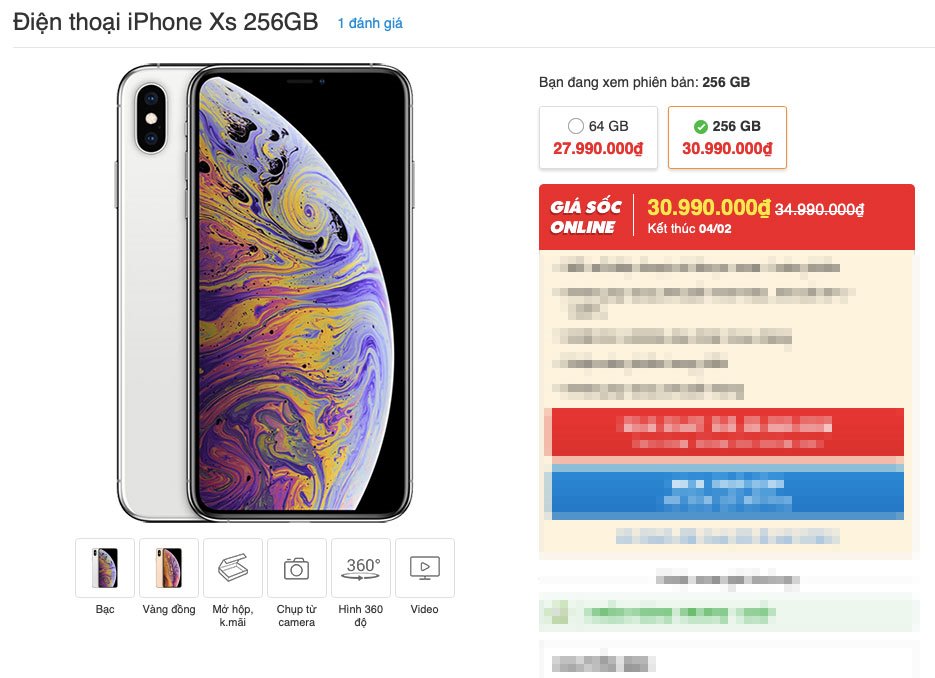Select the Bạc silver color thumbnail
Screen dimensions: 935x678
(x=105, y=568)
